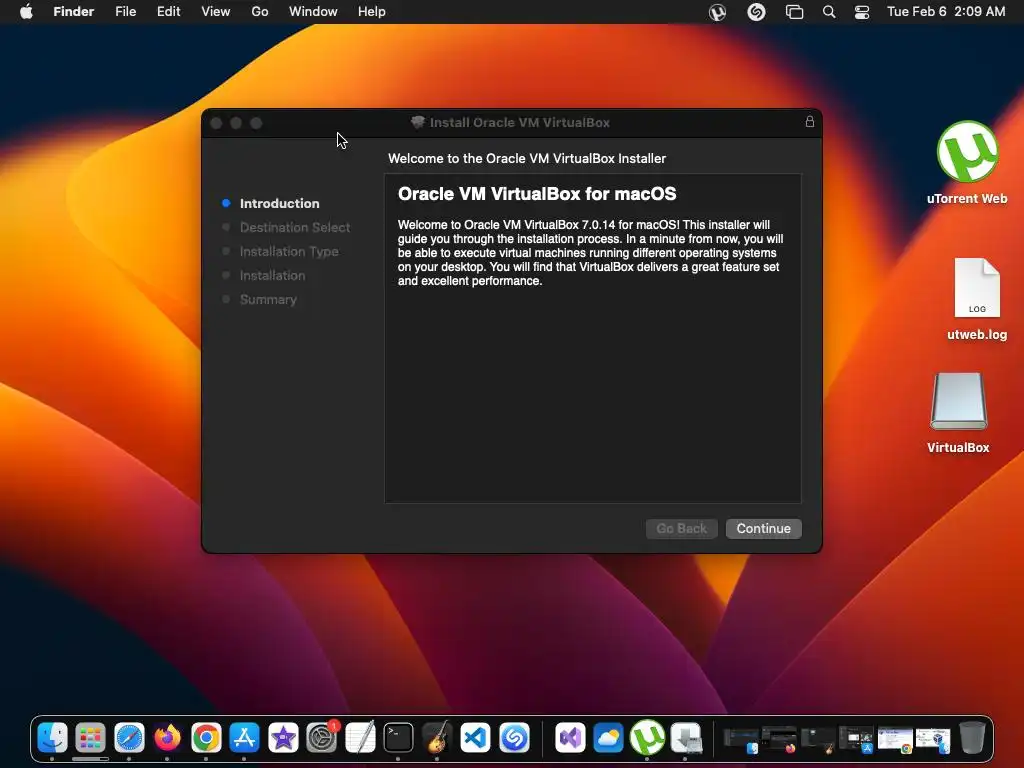Open Google Chrome from the Dock
1024x768 pixels.
pos(206,738)
